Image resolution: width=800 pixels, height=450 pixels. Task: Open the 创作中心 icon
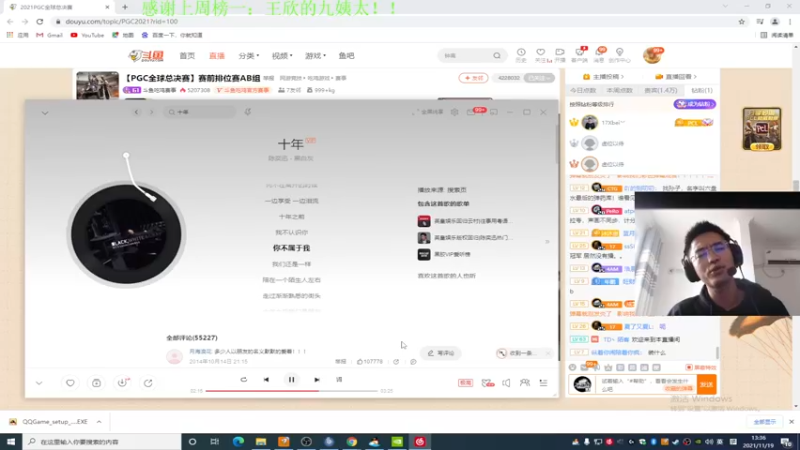click(619, 55)
